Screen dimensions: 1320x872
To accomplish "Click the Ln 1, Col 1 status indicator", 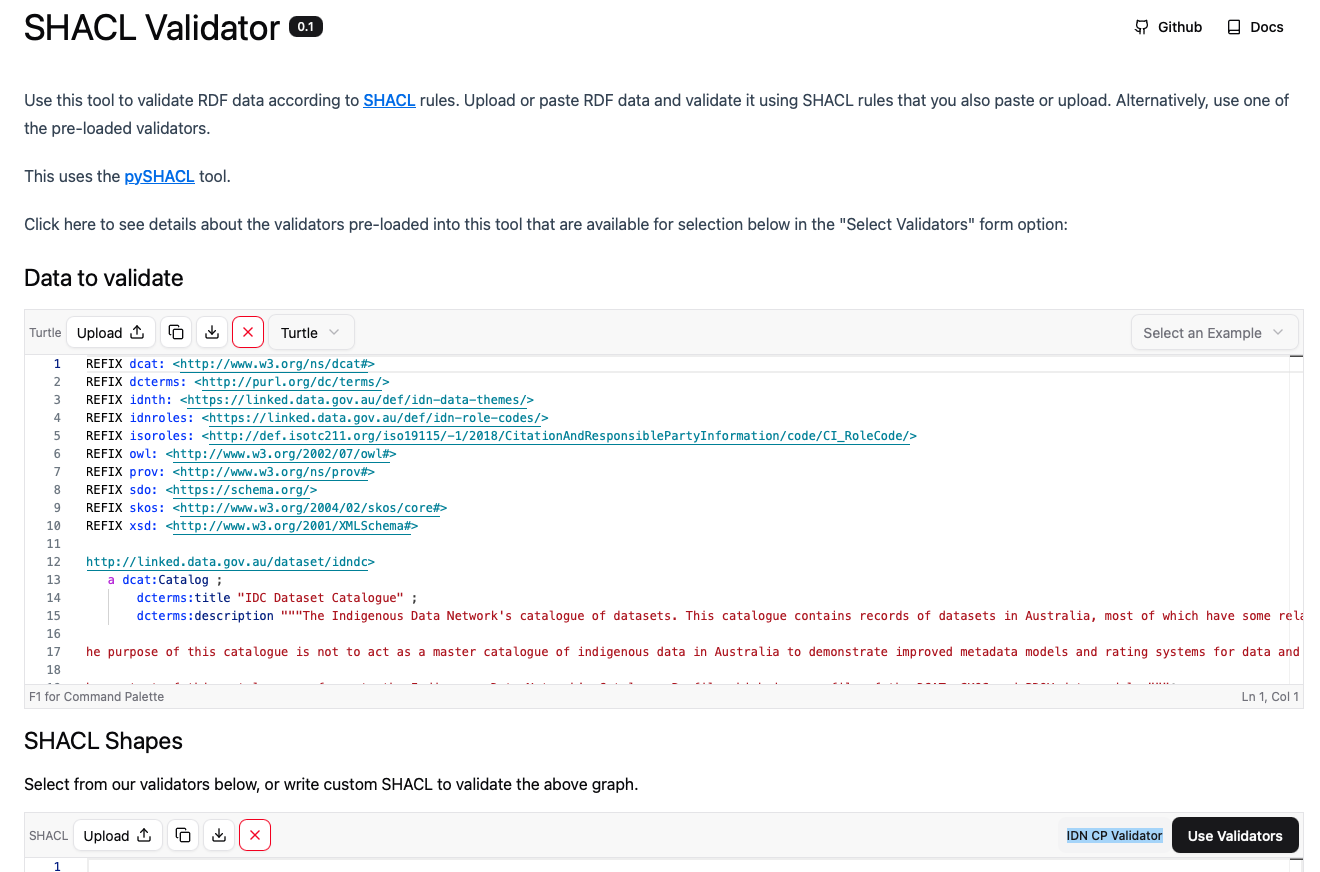I will 1270,697.
